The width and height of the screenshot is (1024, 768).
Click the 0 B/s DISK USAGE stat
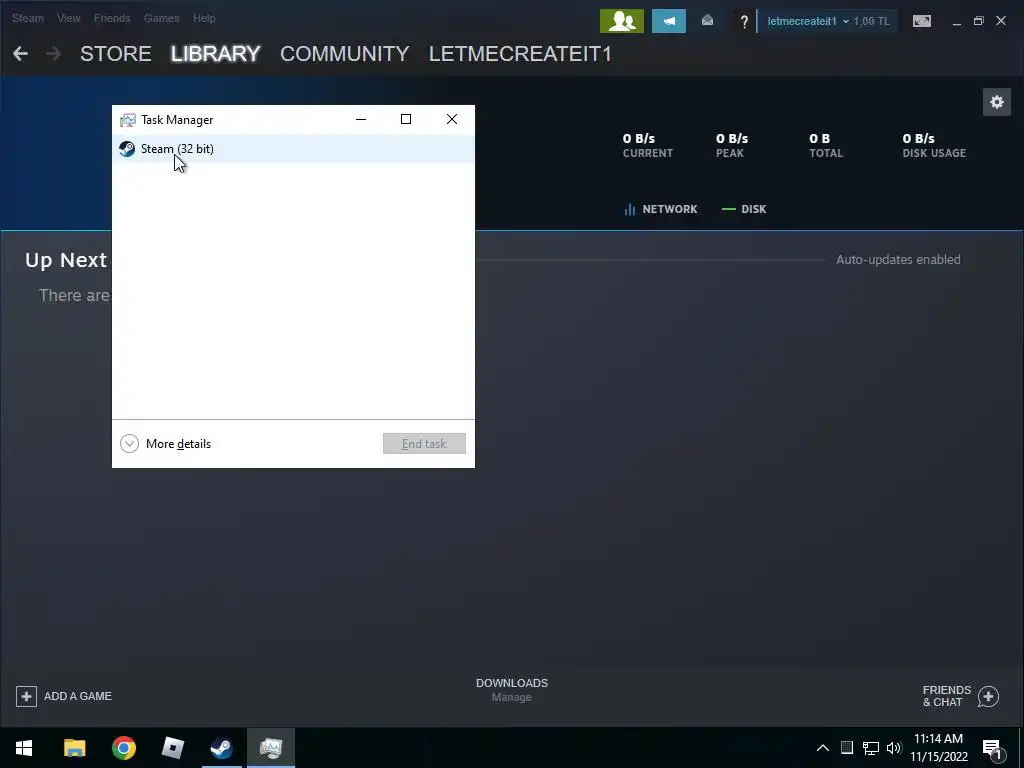tap(934, 145)
